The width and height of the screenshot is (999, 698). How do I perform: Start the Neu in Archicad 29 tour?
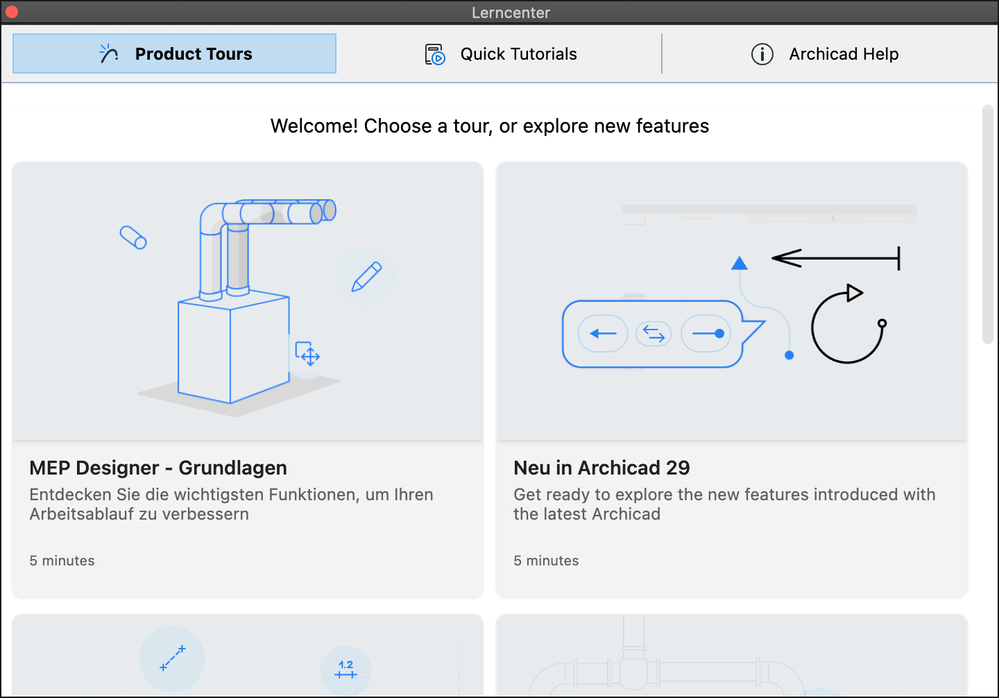[x=602, y=468]
